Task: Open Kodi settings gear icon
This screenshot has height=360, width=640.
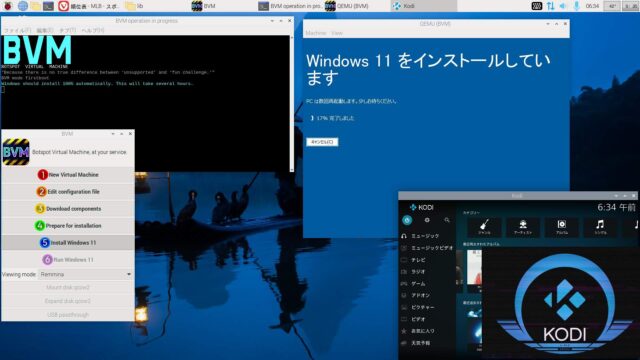Action: [x=427, y=220]
